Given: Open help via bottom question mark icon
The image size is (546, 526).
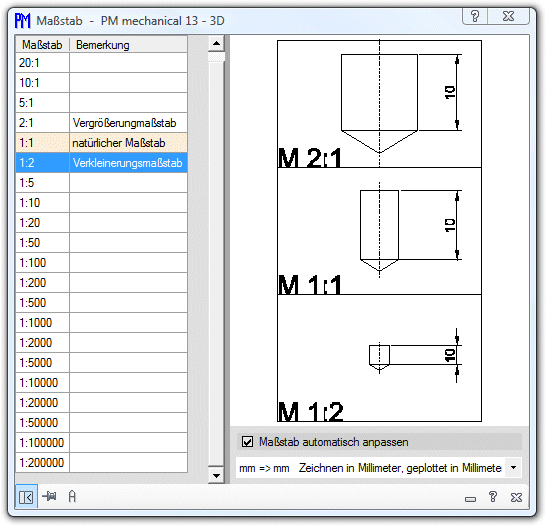Looking at the screenshot, I should [x=493, y=497].
